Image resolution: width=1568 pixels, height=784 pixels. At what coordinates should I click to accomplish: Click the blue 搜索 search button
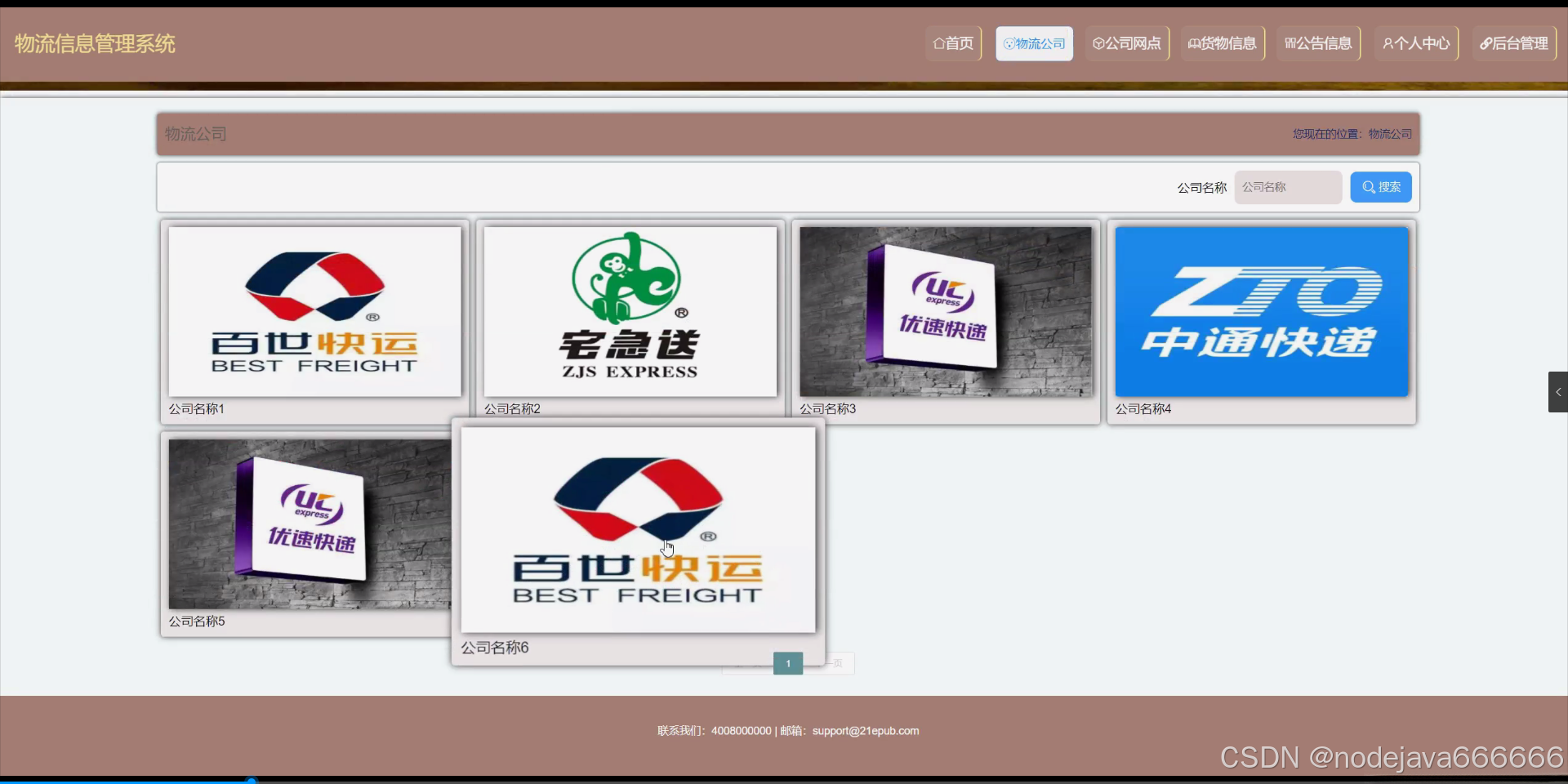point(1381,187)
